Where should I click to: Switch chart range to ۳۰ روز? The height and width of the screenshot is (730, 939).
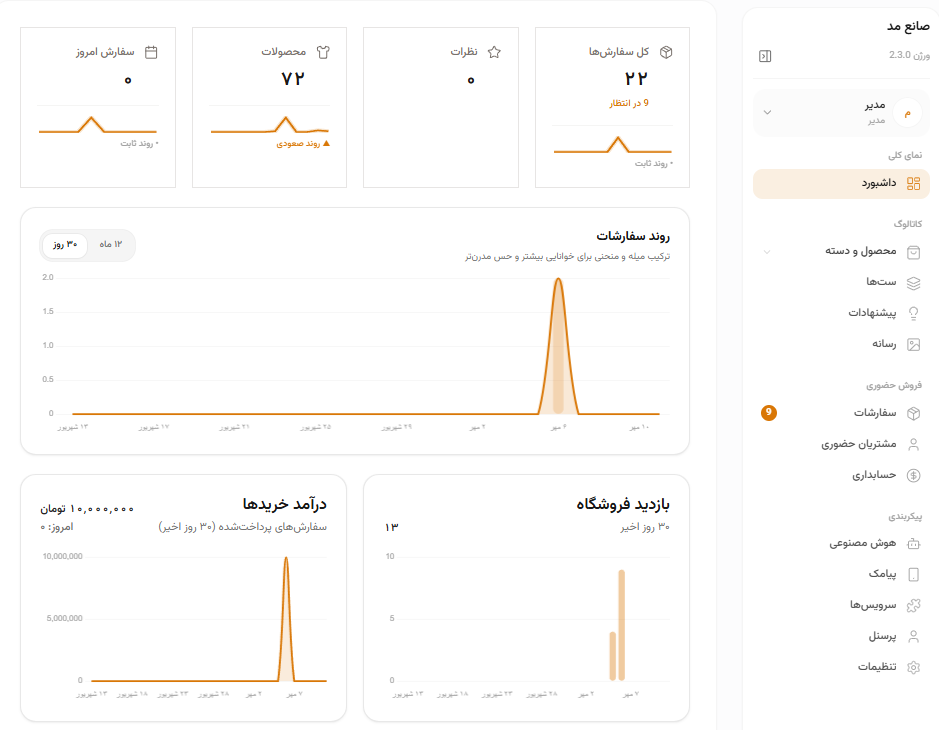65,245
